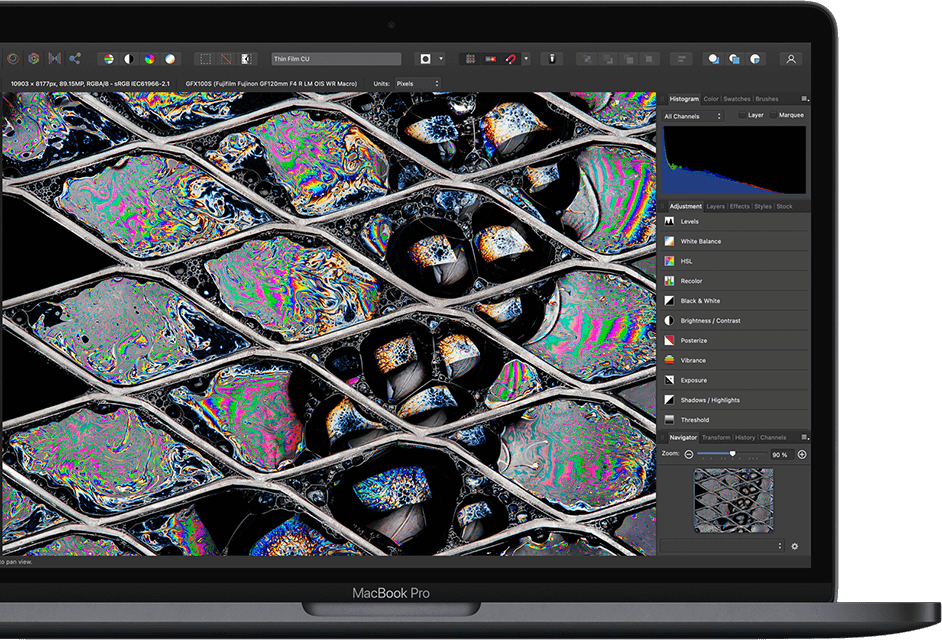
Task: Click the Auto Contrast half-circle icon
Action: tap(129, 59)
